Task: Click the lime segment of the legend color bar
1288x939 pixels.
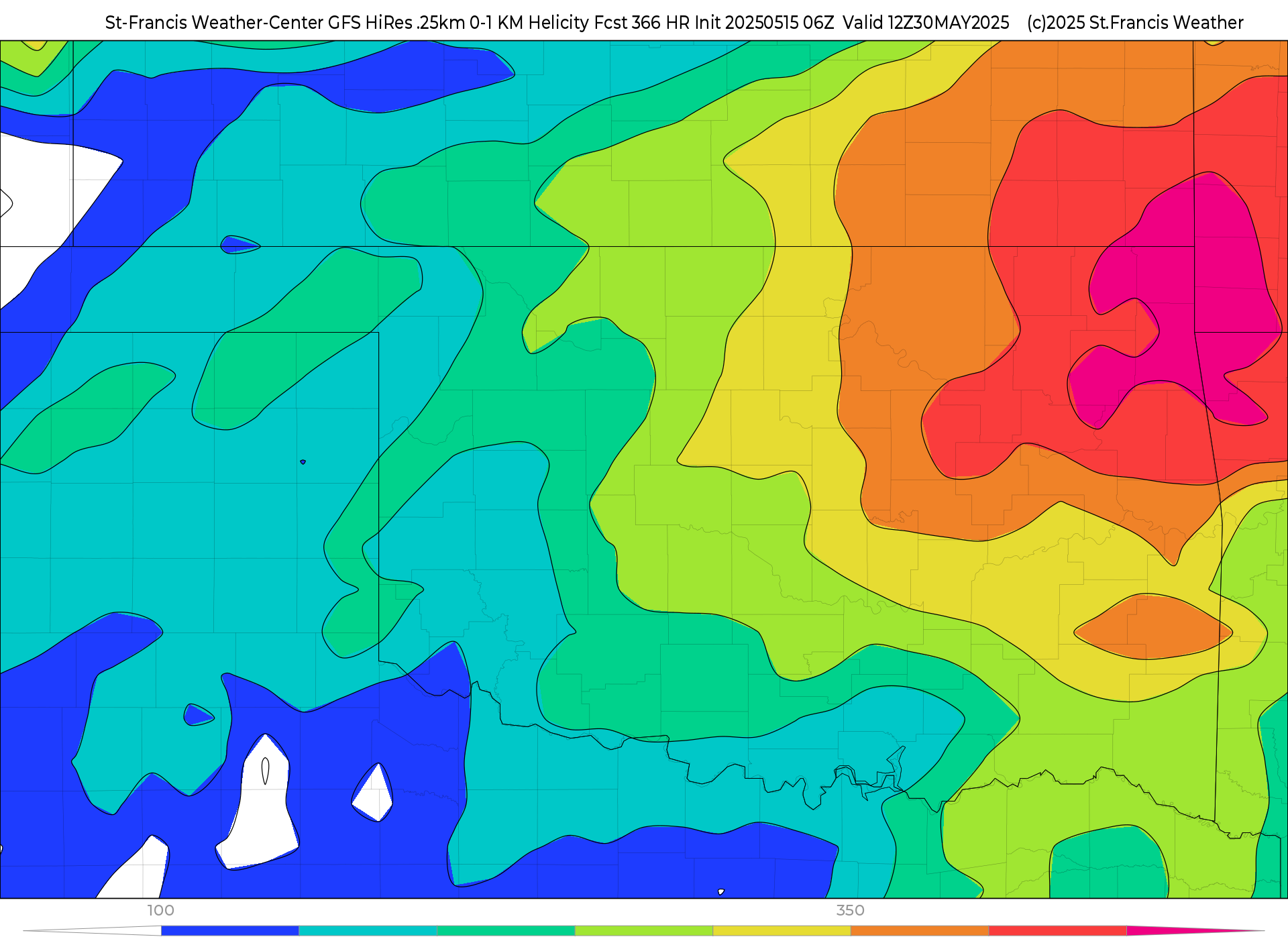Action: coord(644,931)
